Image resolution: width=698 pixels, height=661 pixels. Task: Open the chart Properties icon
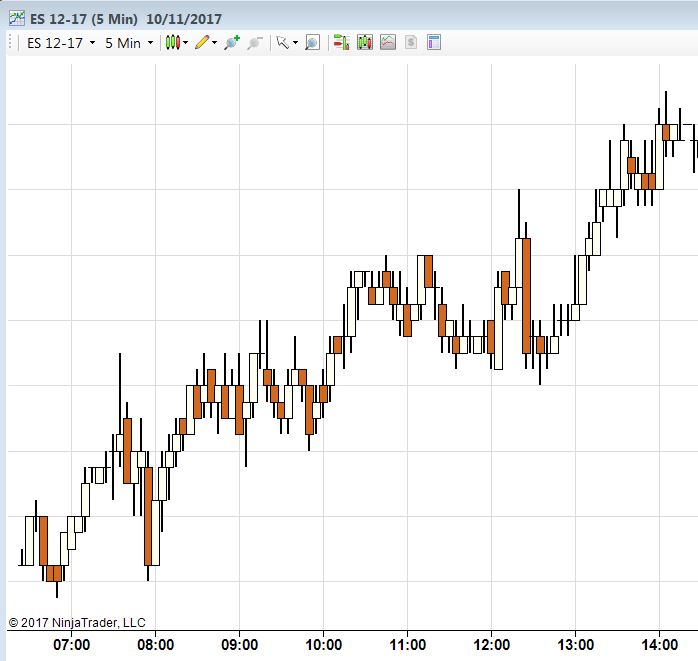(434, 42)
